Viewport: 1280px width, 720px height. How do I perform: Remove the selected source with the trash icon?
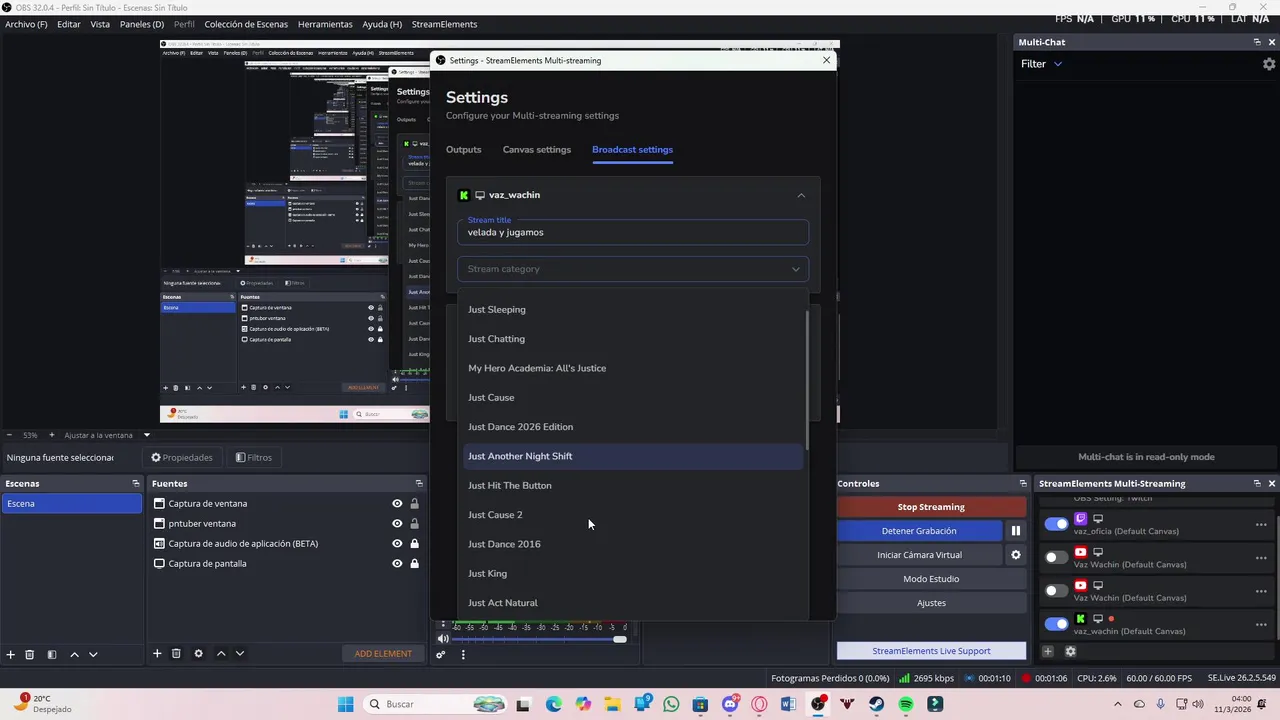(x=176, y=653)
